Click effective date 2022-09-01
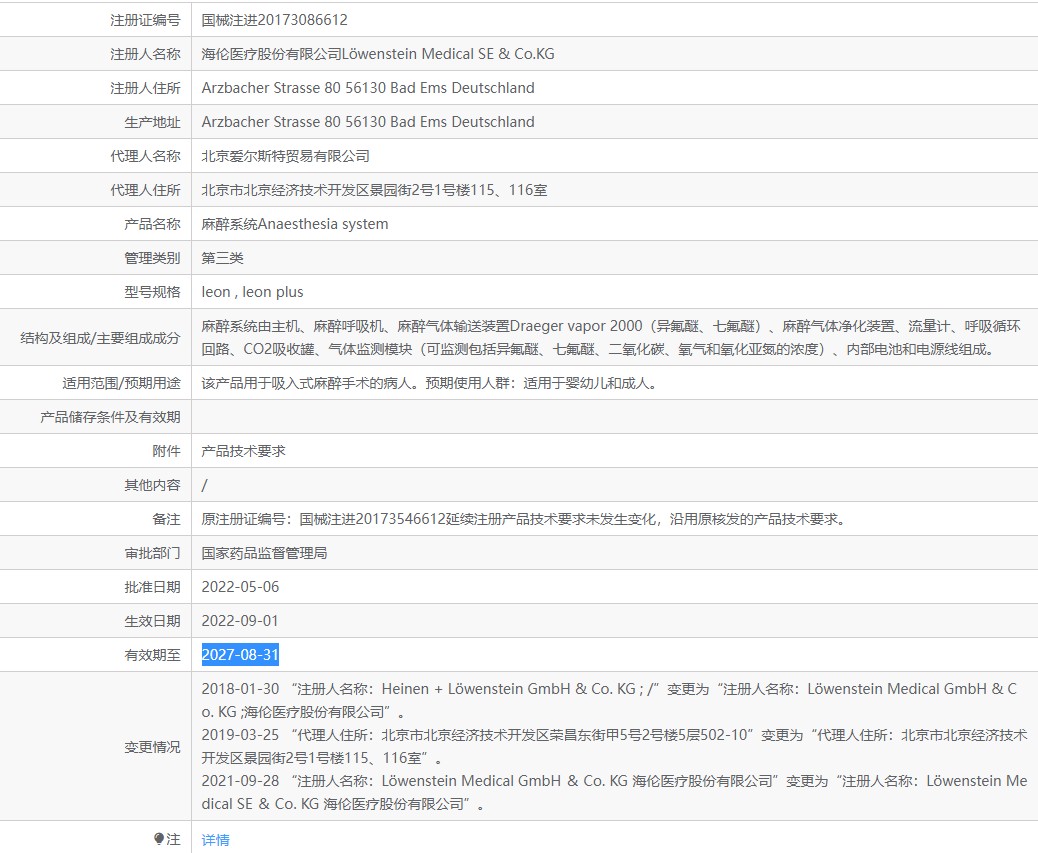This screenshot has width=1038, height=853. [x=240, y=621]
